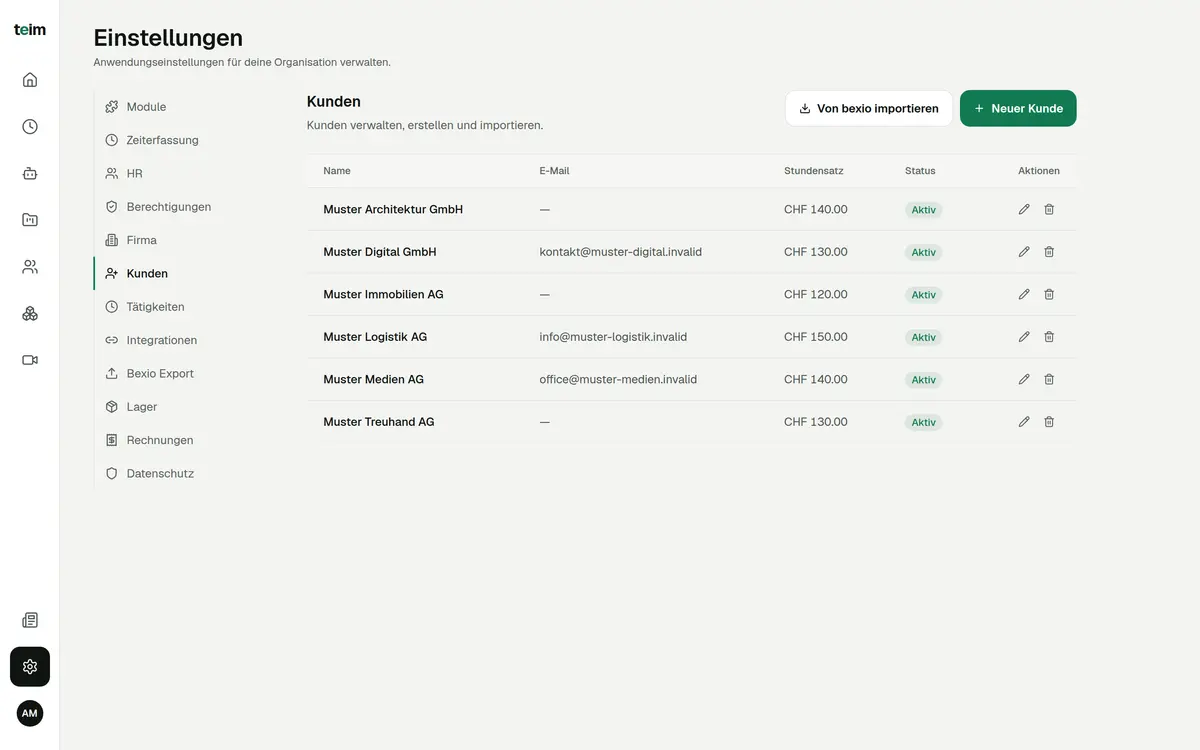Click email kontakt@muster-digital.invalid
The width and height of the screenshot is (1200, 750).
(x=621, y=252)
